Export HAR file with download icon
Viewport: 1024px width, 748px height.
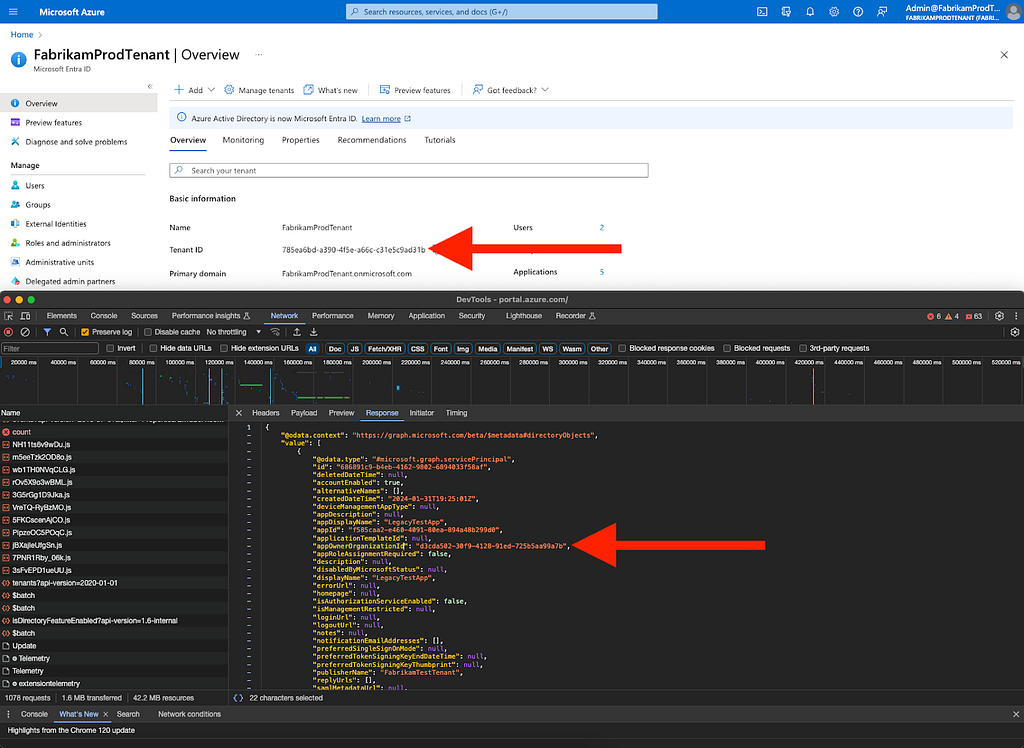[x=313, y=333]
